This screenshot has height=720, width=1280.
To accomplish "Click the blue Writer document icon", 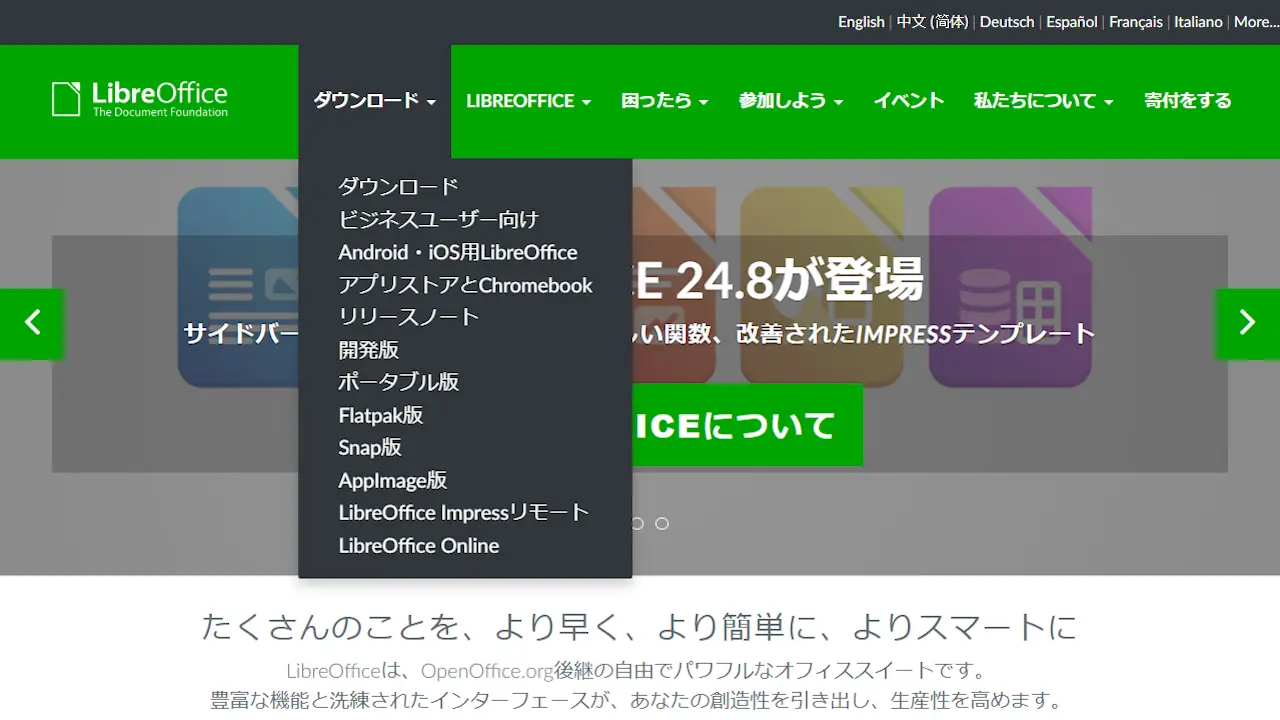I will 238,286.
